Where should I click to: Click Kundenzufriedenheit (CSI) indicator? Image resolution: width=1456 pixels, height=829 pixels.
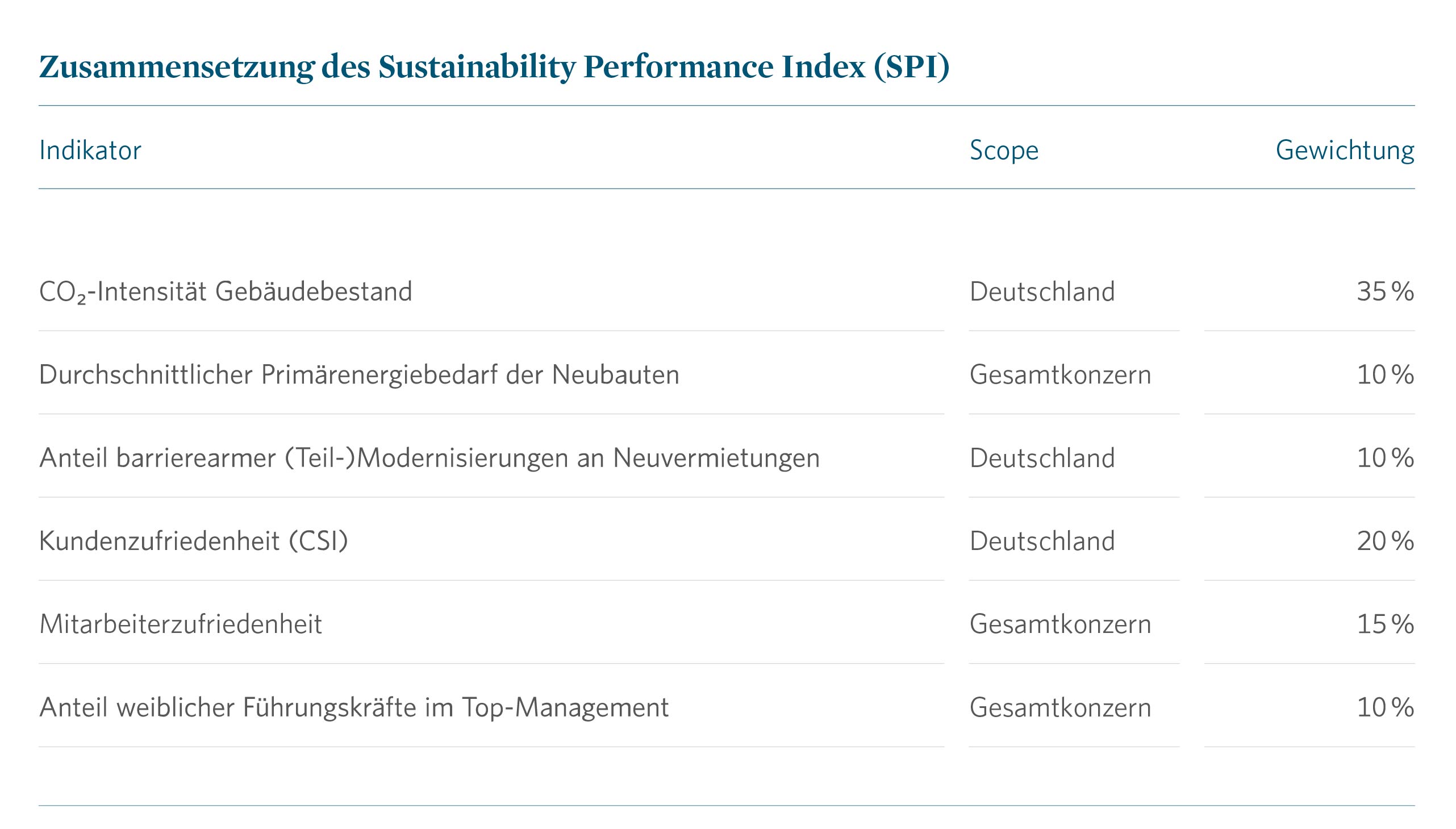tap(194, 541)
